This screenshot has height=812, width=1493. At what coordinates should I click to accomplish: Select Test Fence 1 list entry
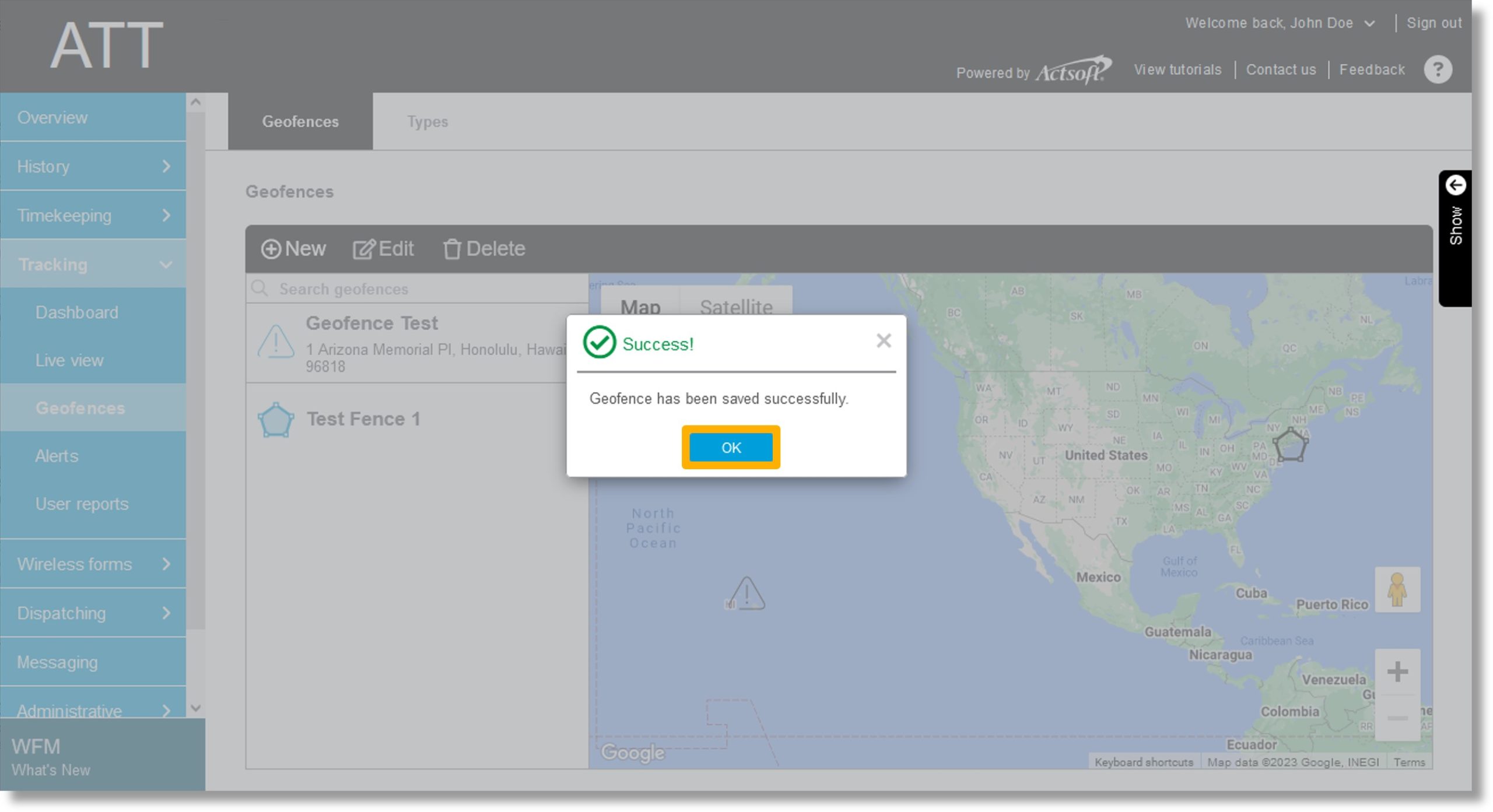coord(417,419)
